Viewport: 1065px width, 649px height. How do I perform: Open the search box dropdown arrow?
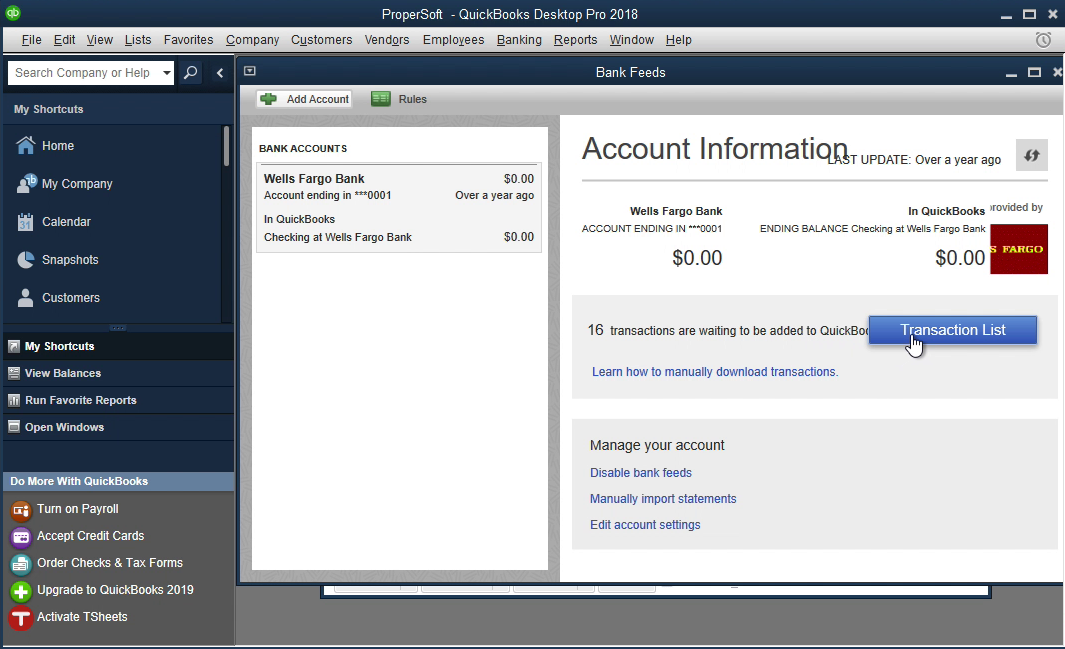pos(166,73)
